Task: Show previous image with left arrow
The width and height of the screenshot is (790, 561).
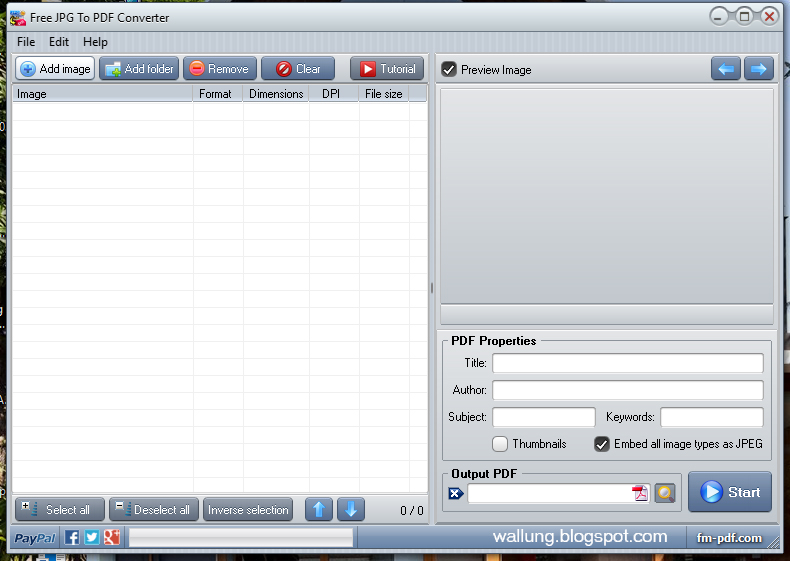Action: pyautogui.click(x=726, y=69)
